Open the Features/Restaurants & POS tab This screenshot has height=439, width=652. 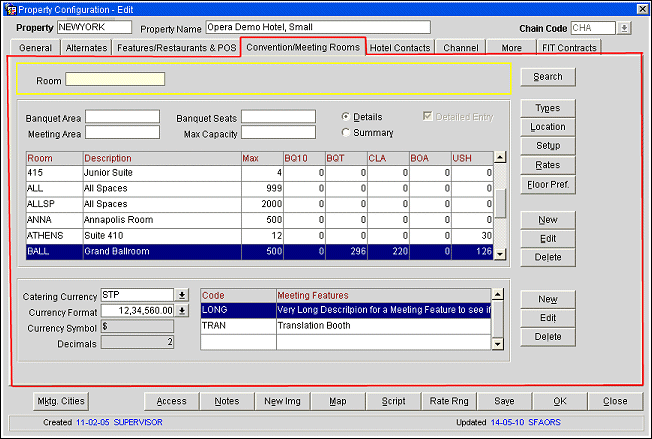(x=176, y=48)
